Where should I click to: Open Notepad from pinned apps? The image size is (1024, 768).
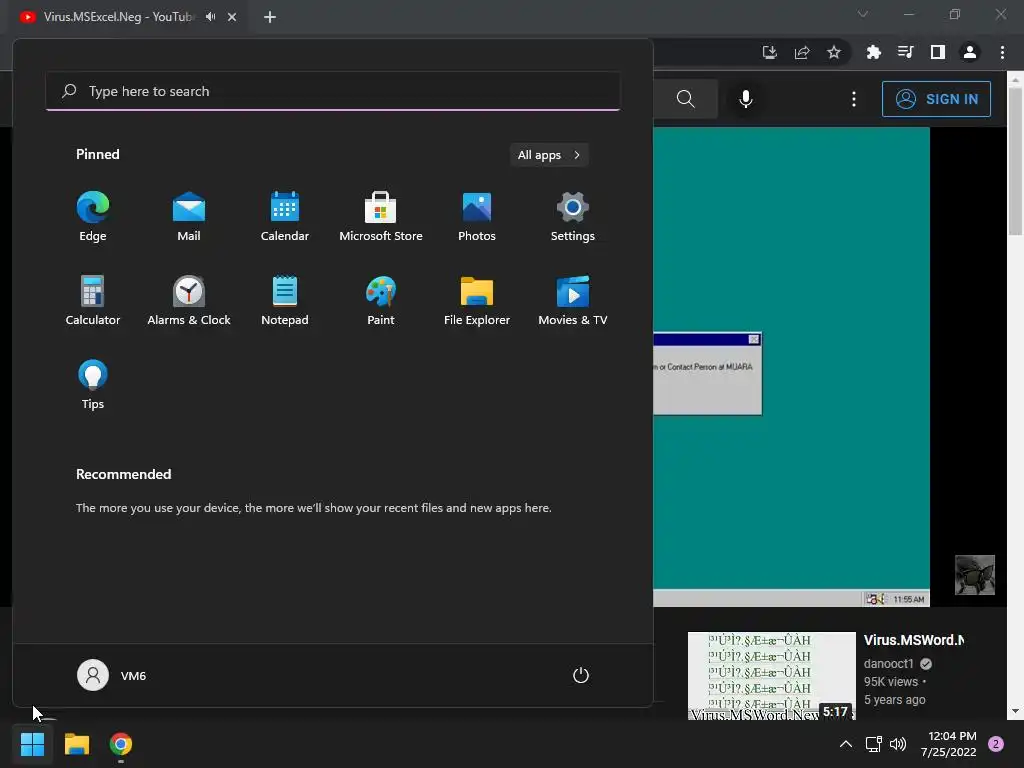pyautogui.click(x=285, y=300)
